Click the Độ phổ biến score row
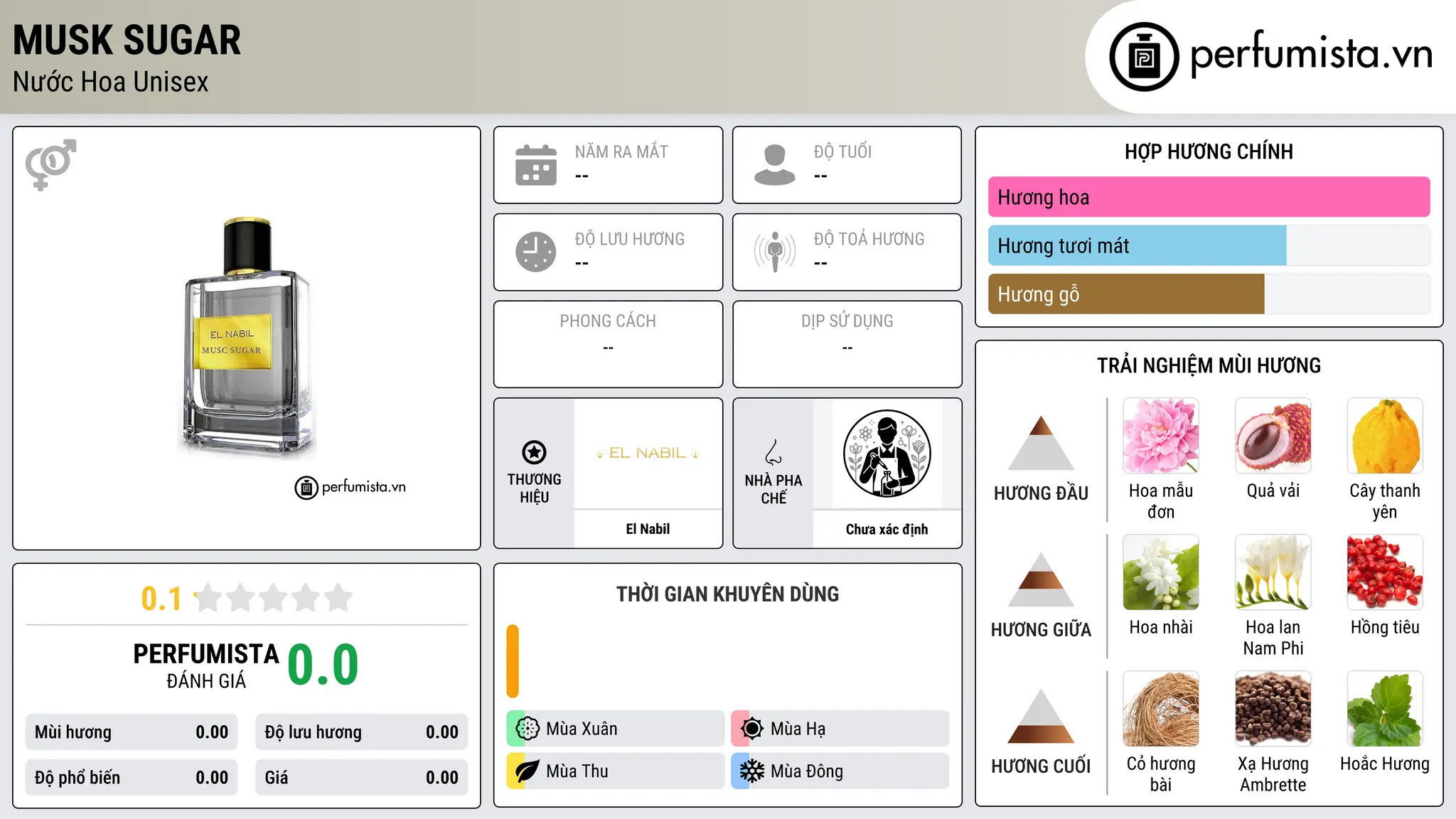Image resolution: width=1456 pixels, height=819 pixels. [132, 777]
